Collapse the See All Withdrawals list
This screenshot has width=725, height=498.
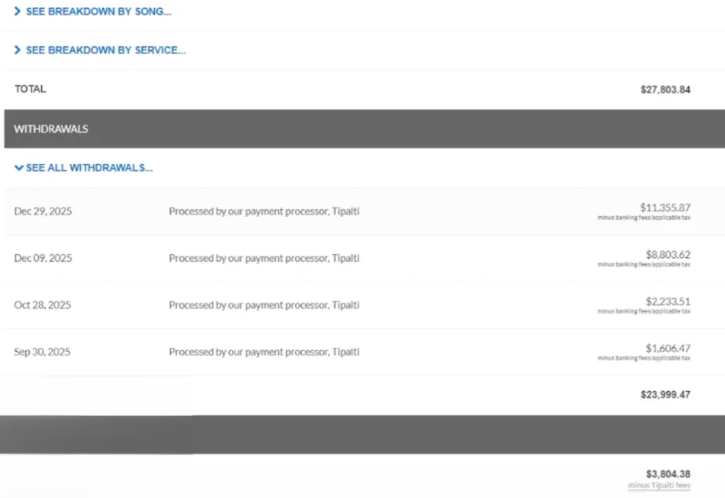84,167
